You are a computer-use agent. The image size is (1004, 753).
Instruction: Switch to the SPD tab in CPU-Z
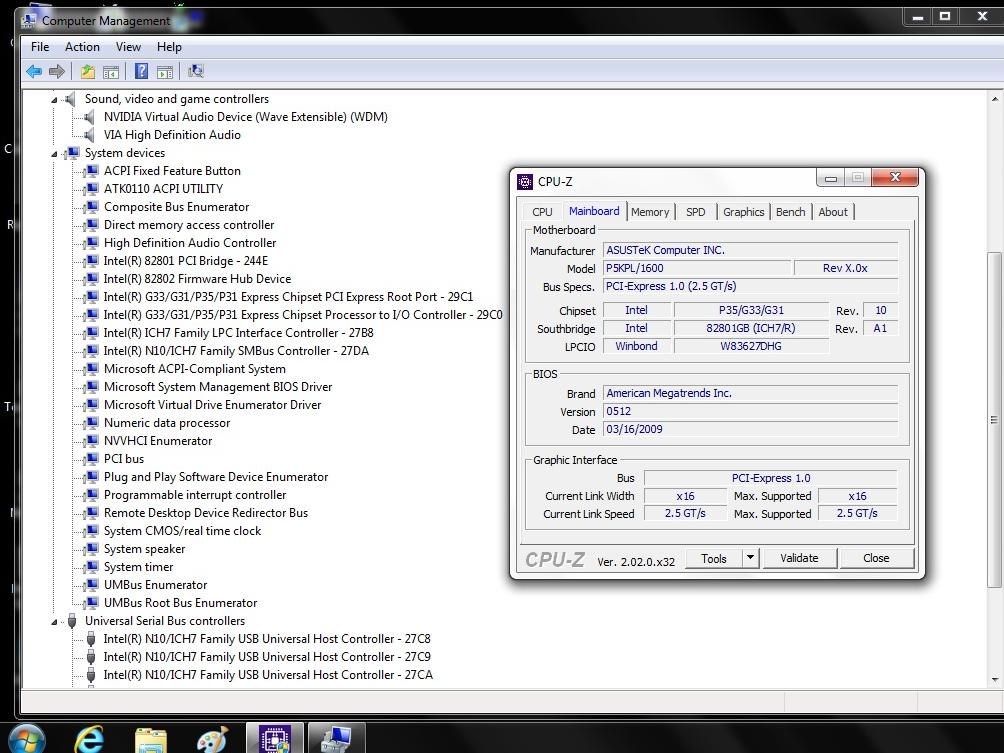695,212
